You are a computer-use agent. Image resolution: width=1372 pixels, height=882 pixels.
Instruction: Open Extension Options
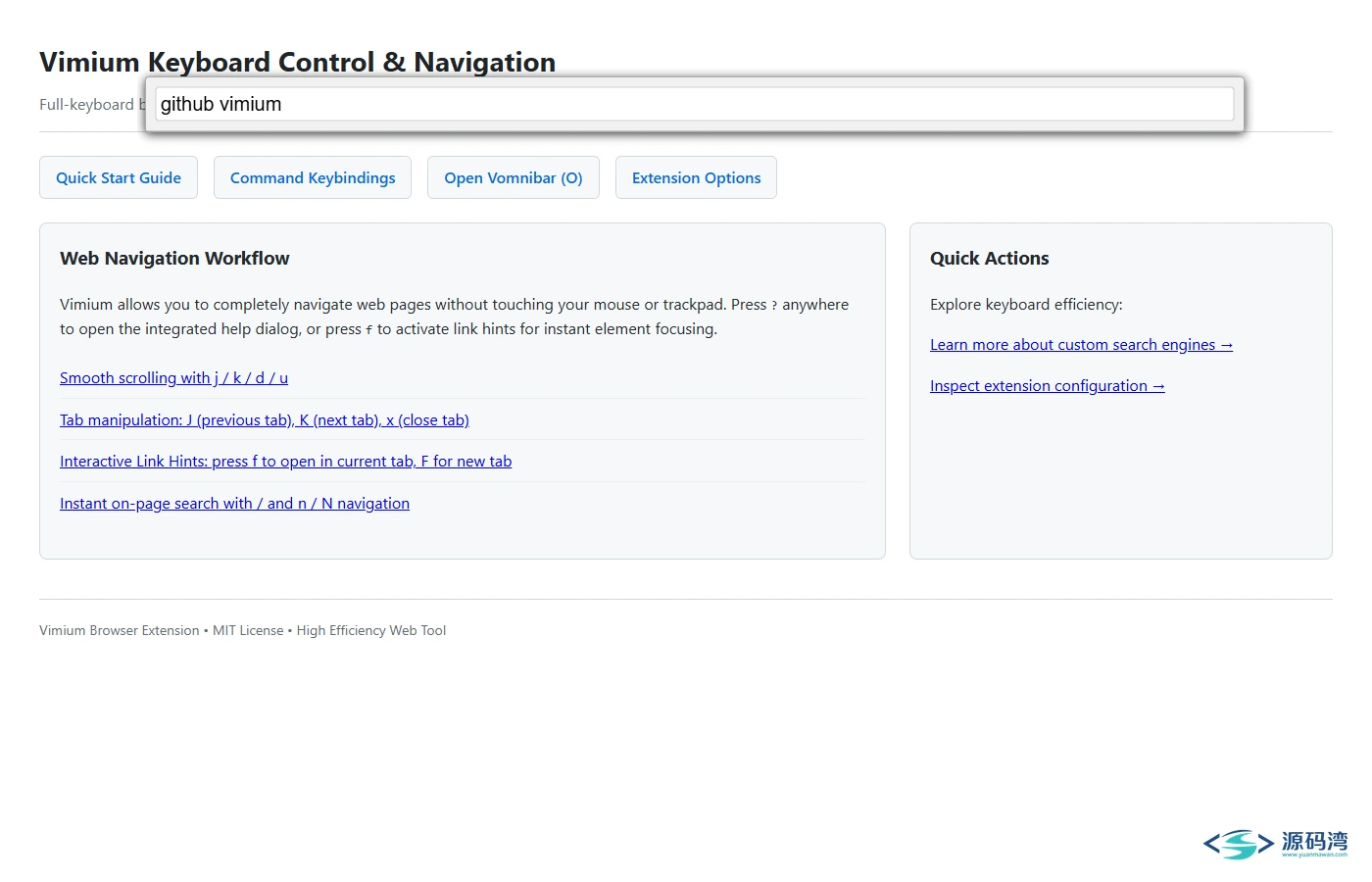[x=696, y=177]
